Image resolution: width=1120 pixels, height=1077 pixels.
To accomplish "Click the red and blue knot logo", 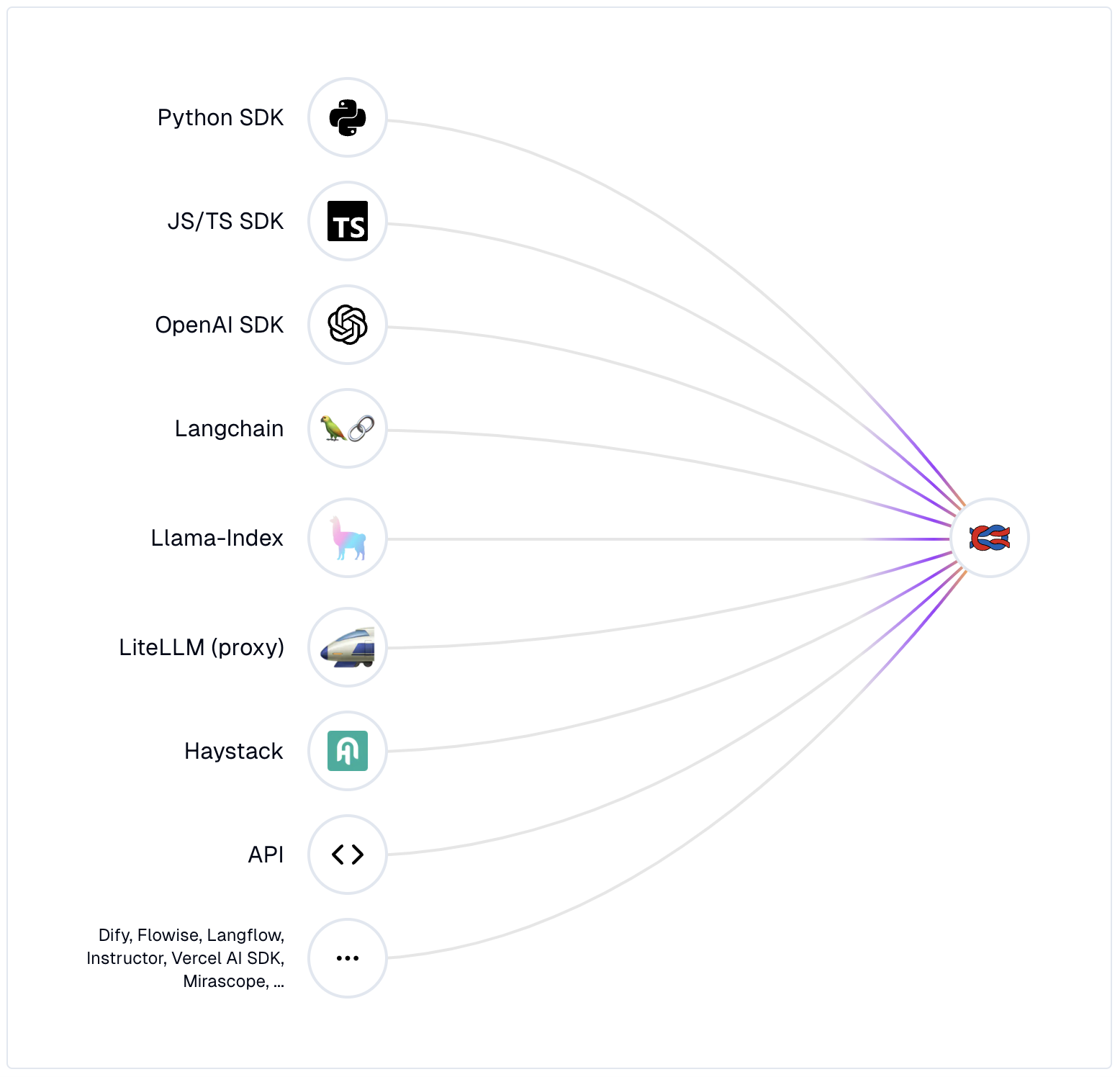I will click(990, 538).
